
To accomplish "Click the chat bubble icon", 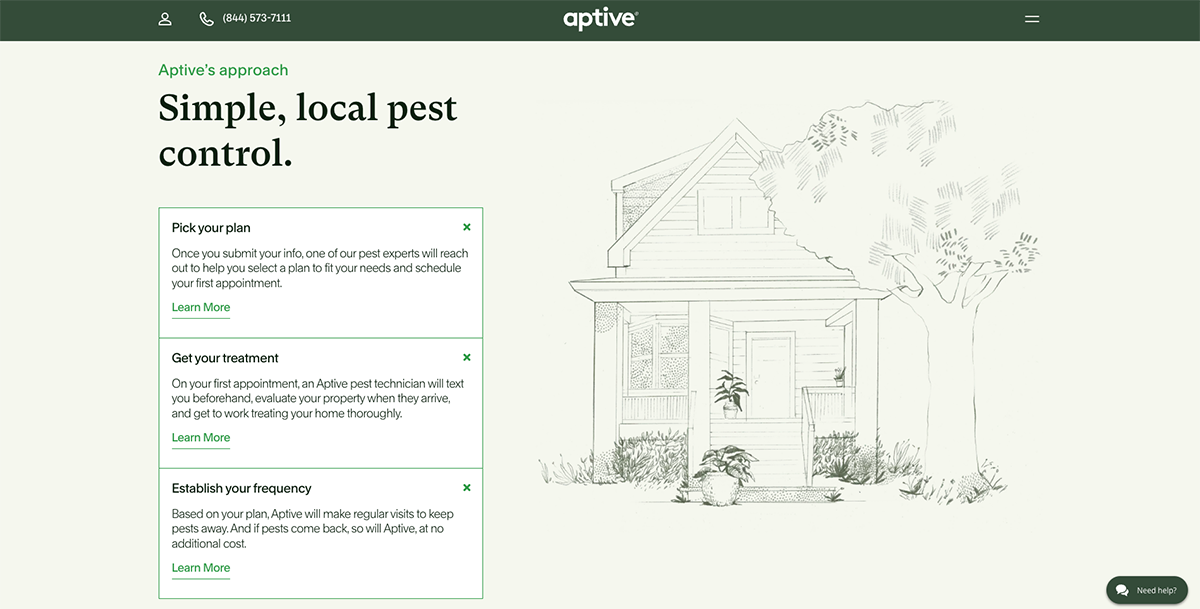I will pos(1123,590).
